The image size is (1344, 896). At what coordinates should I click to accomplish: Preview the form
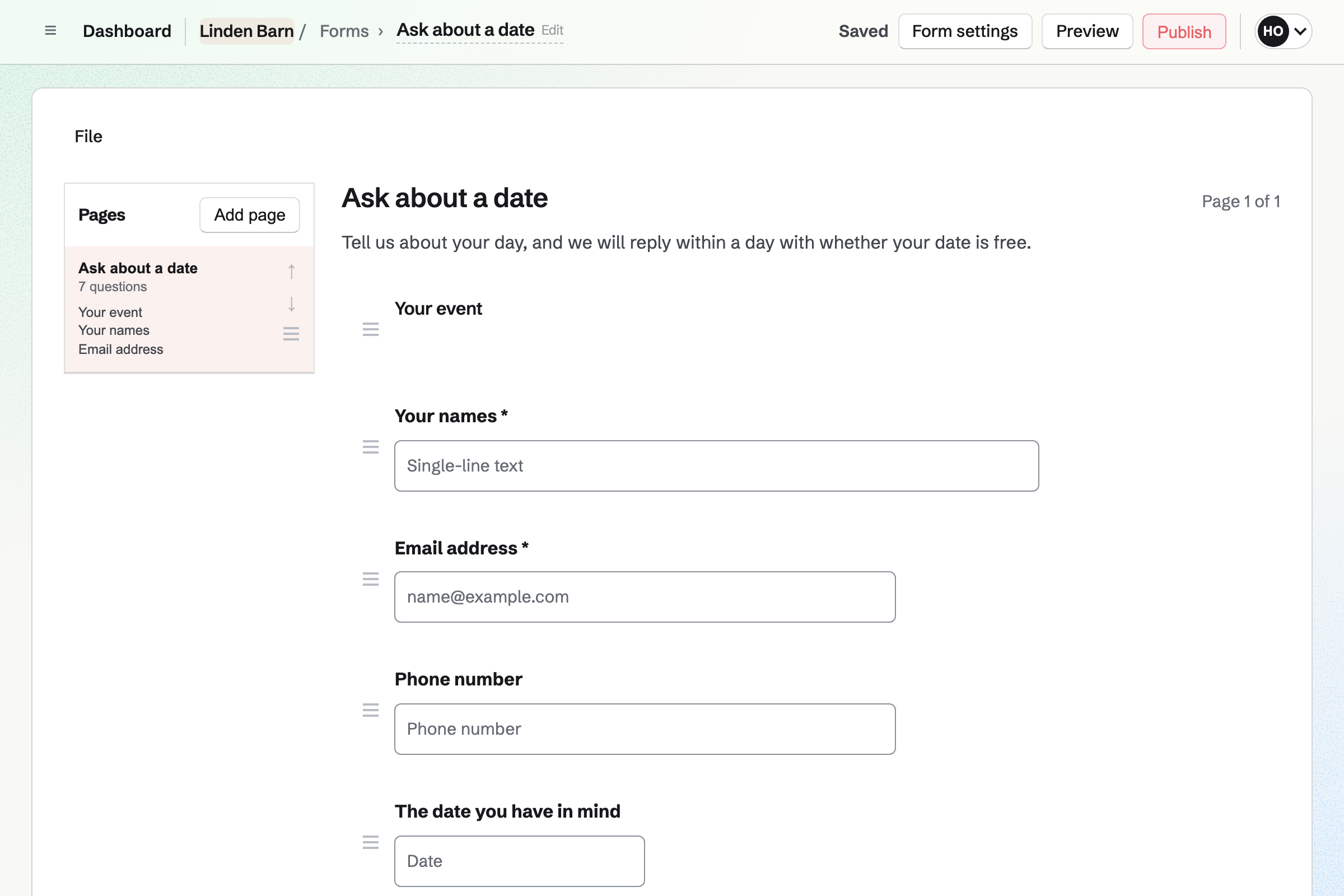pyautogui.click(x=1087, y=31)
